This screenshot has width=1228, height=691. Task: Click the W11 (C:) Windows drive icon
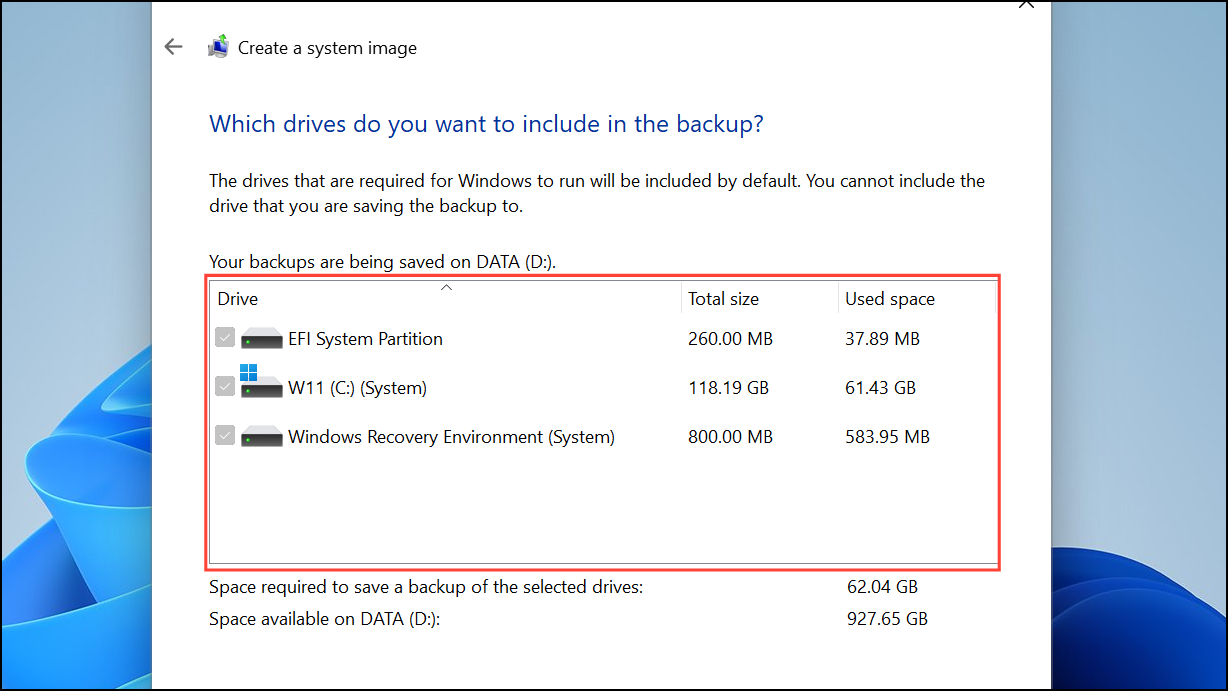(261, 384)
